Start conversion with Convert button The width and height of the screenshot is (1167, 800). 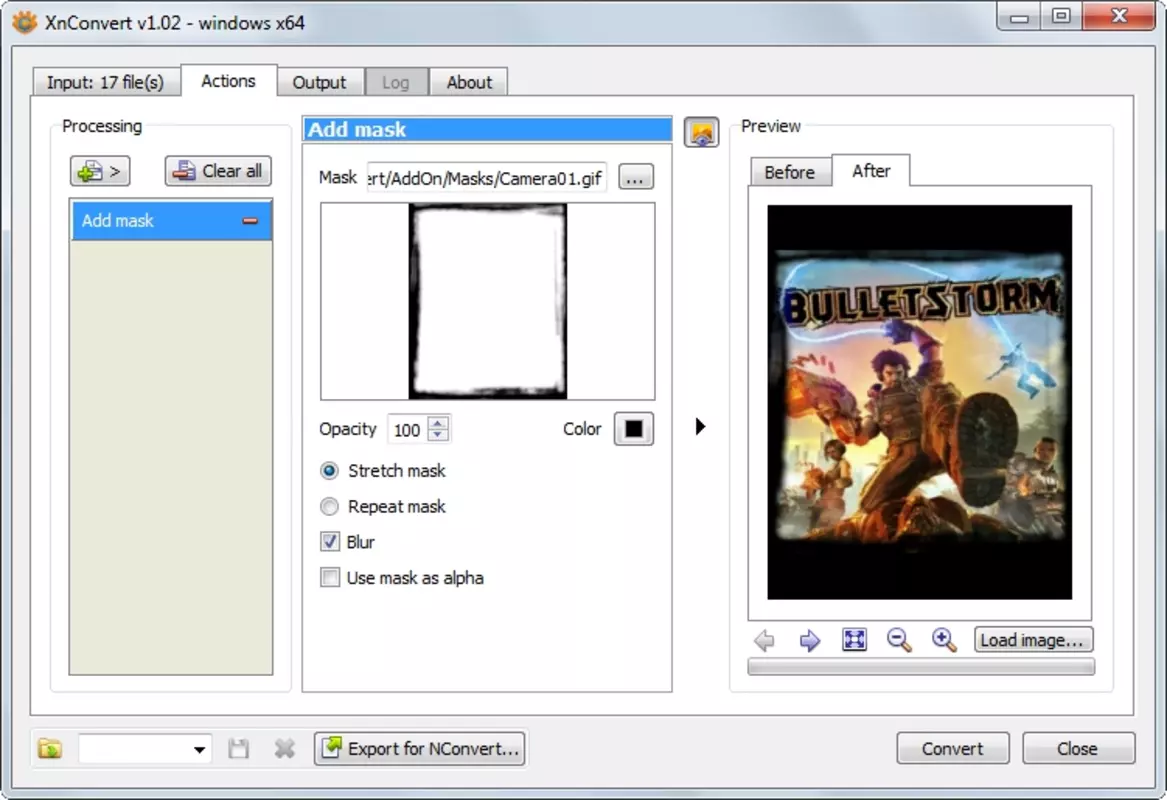[x=953, y=749]
